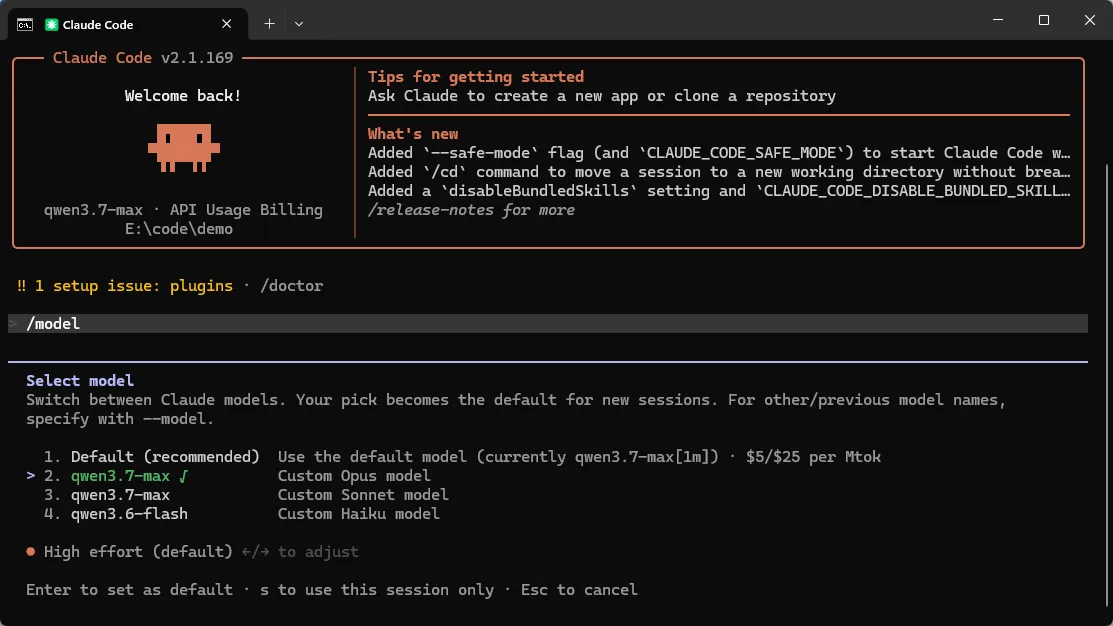
Task: Click the checkmark next to qwen3.7-max
Action: pyautogui.click(x=183, y=476)
